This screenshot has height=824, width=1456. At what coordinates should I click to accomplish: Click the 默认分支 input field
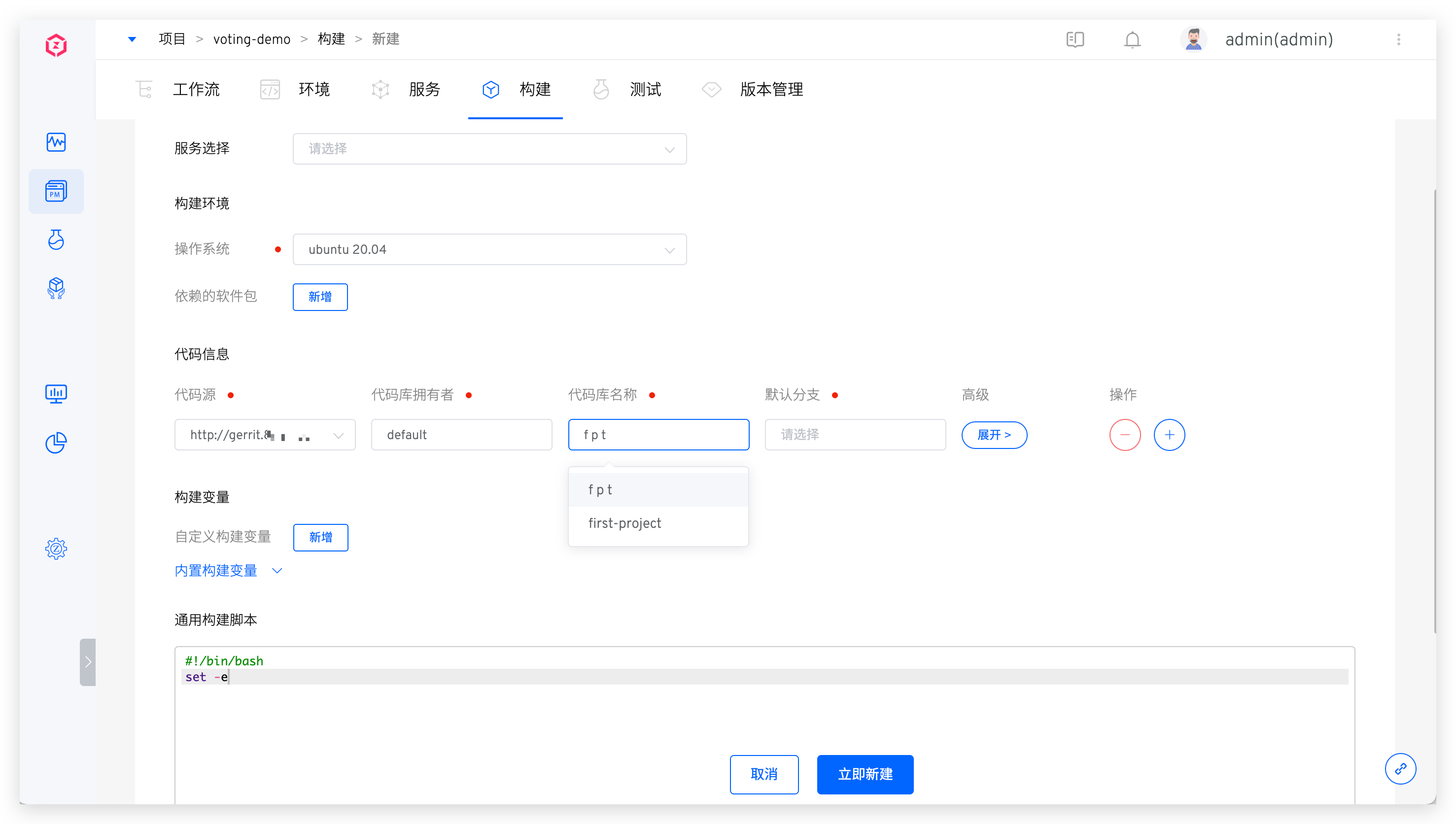tap(855, 435)
